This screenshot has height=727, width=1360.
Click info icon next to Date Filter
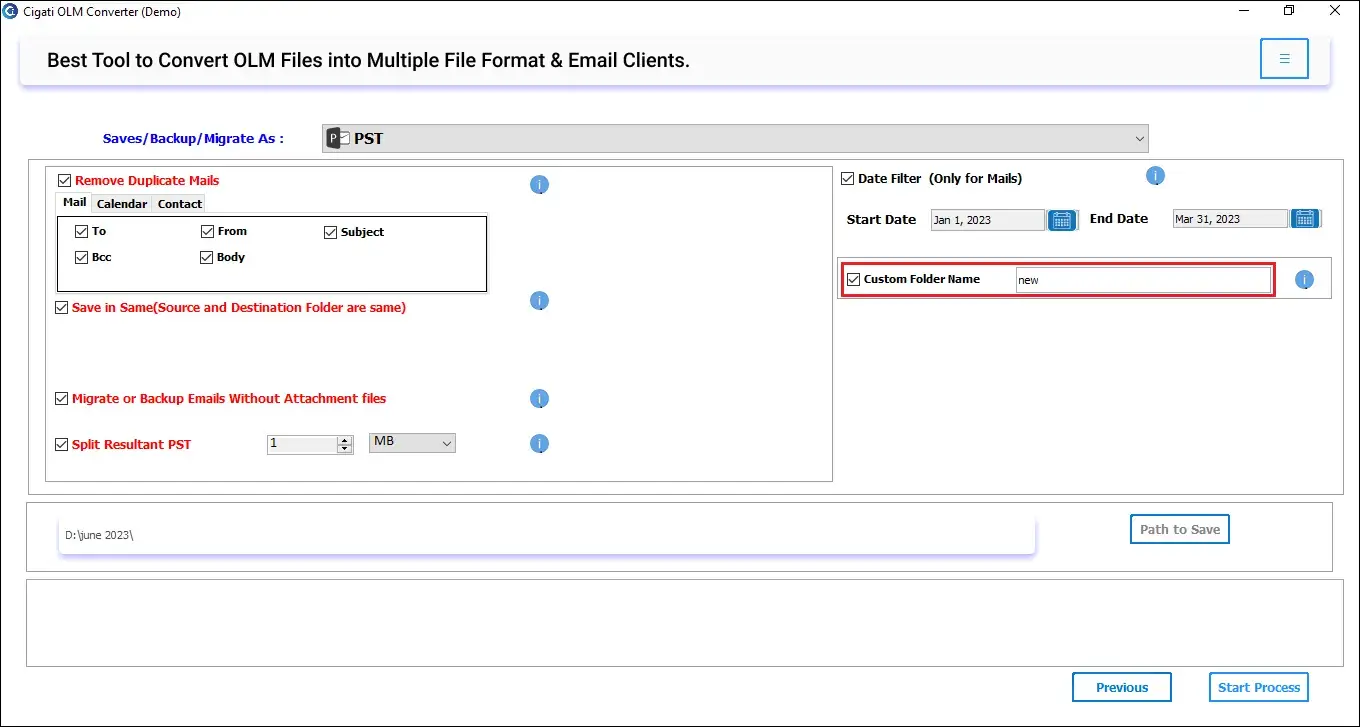pyautogui.click(x=1155, y=177)
